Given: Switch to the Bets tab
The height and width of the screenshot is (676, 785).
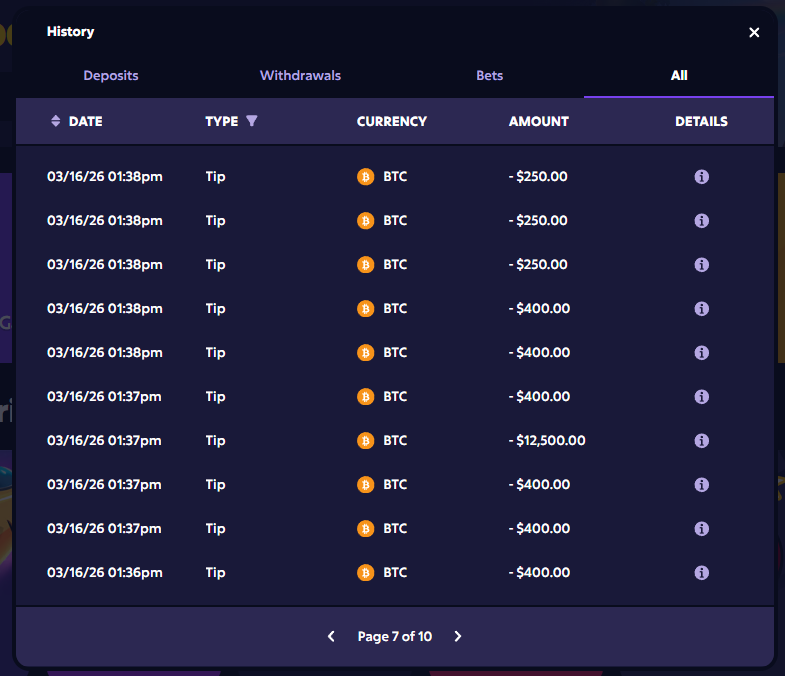Looking at the screenshot, I should [x=490, y=76].
